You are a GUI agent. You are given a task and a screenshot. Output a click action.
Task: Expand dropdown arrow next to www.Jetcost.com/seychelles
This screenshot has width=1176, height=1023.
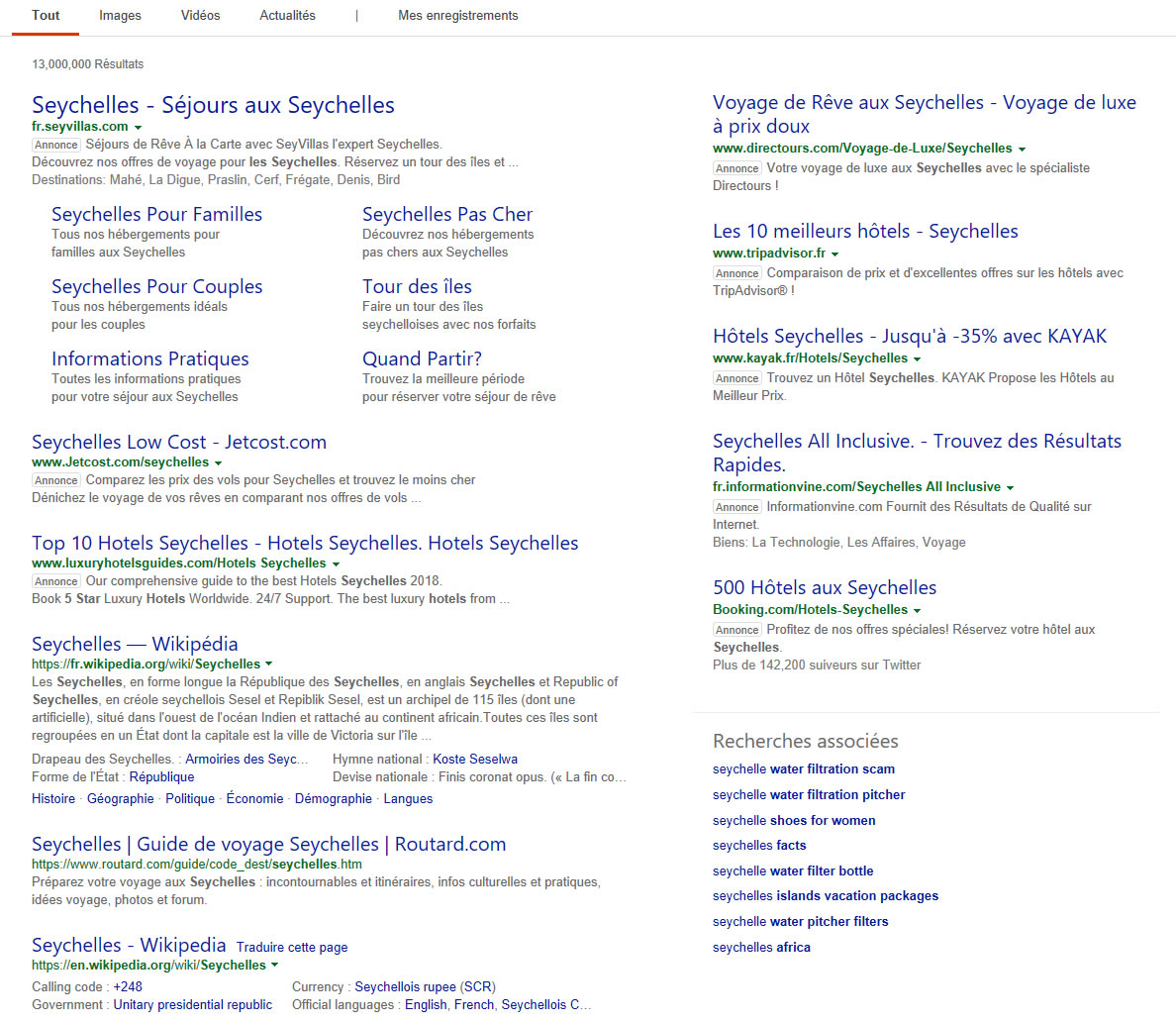click(x=218, y=463)
